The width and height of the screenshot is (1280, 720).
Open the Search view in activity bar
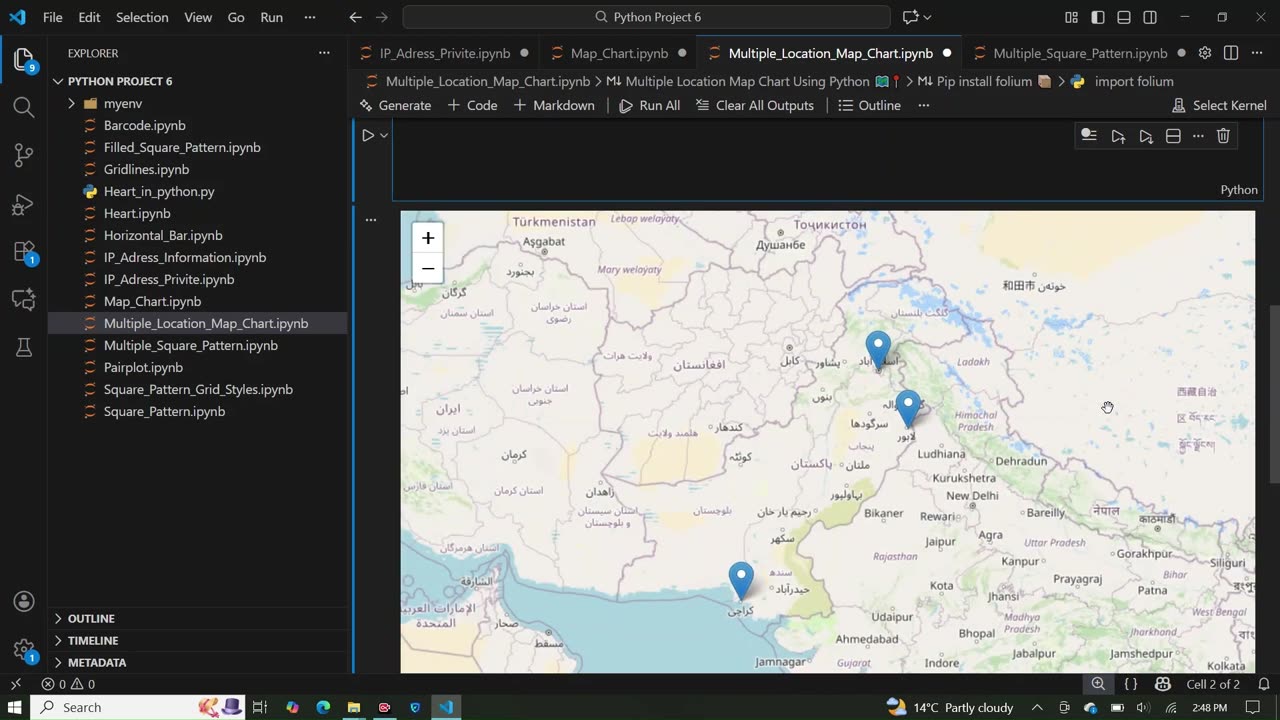[x=24, y=107]
